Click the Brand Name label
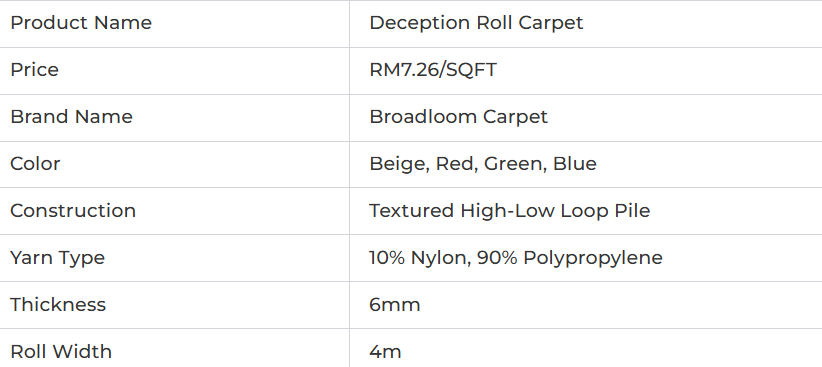 pos(71,116)
